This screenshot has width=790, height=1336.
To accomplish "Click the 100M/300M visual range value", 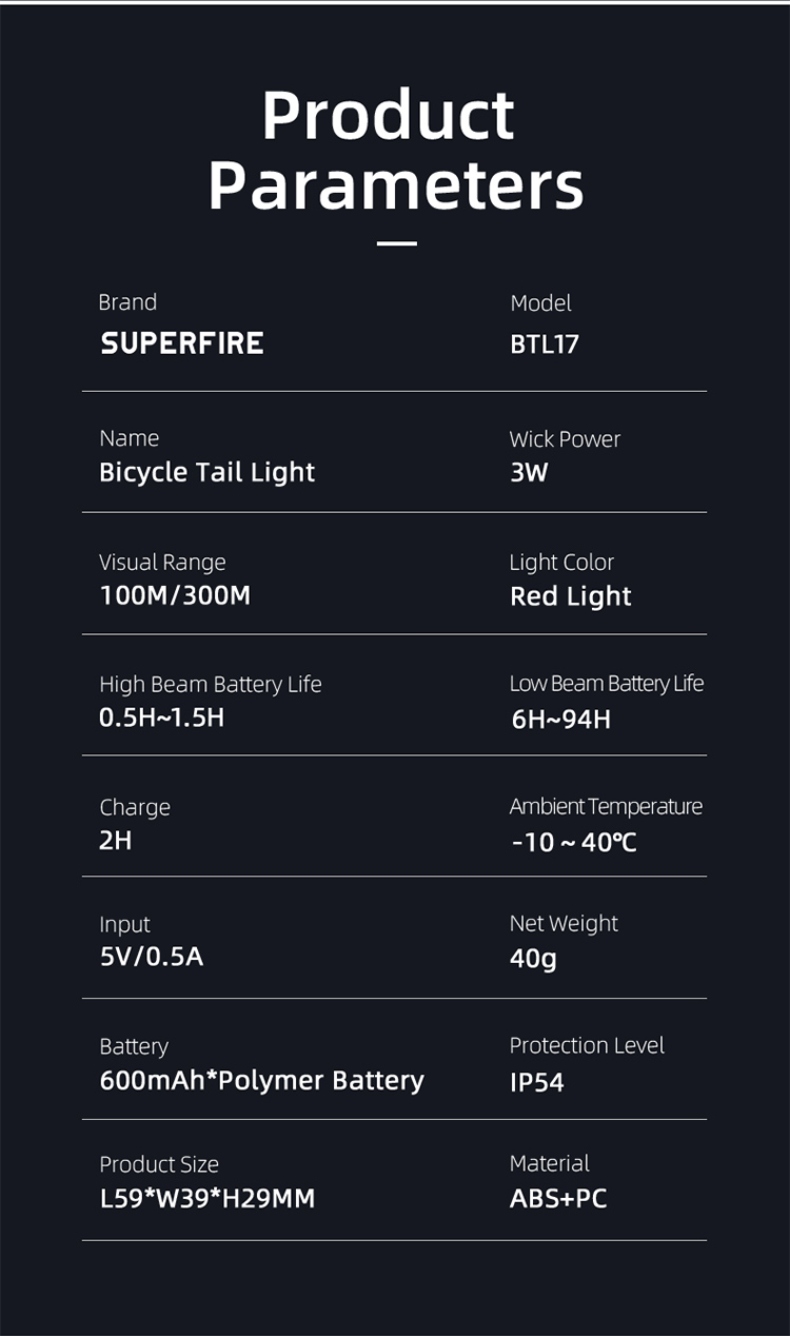I will (x=175, y=596).
